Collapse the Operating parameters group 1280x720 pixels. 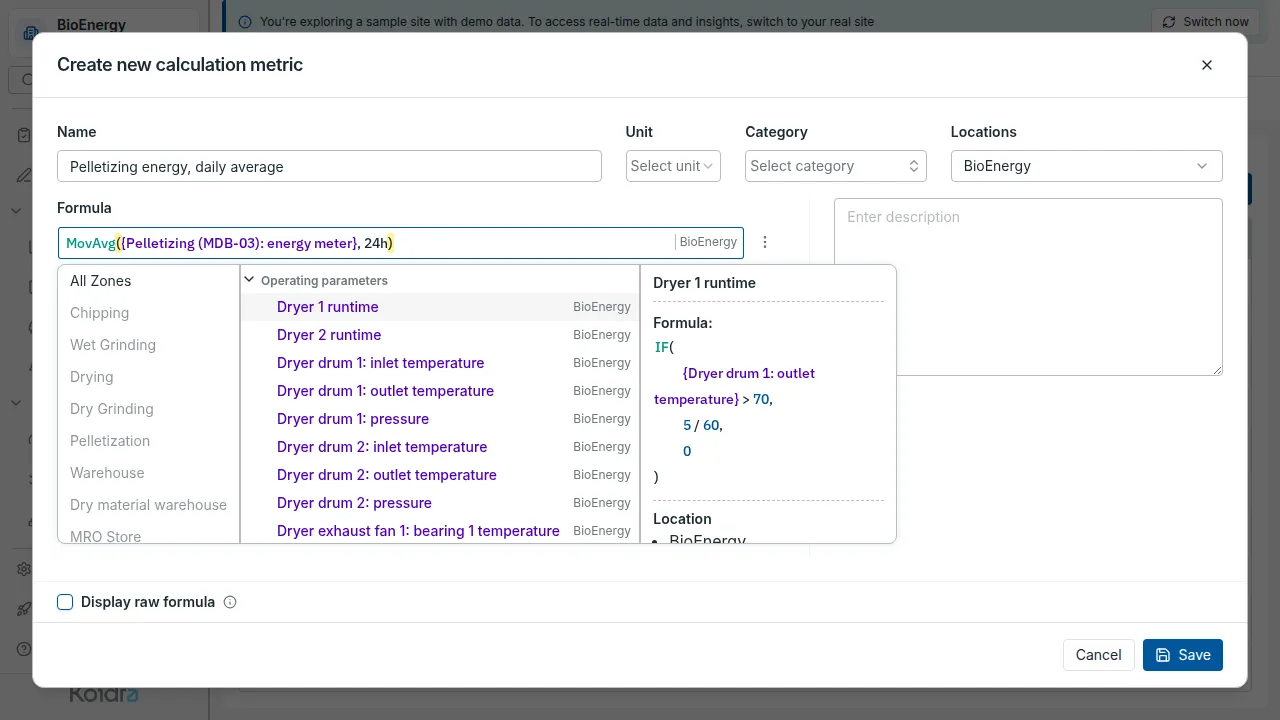pyautogui.click(x=250, y=281)
